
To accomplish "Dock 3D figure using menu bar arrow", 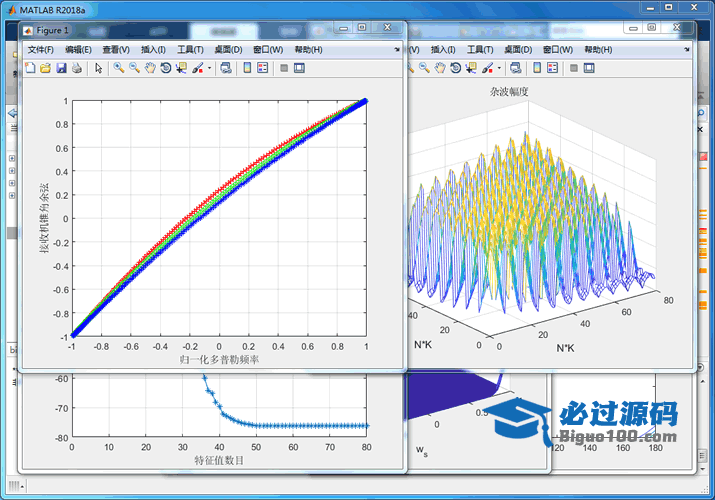I will [x=687, y=49].
